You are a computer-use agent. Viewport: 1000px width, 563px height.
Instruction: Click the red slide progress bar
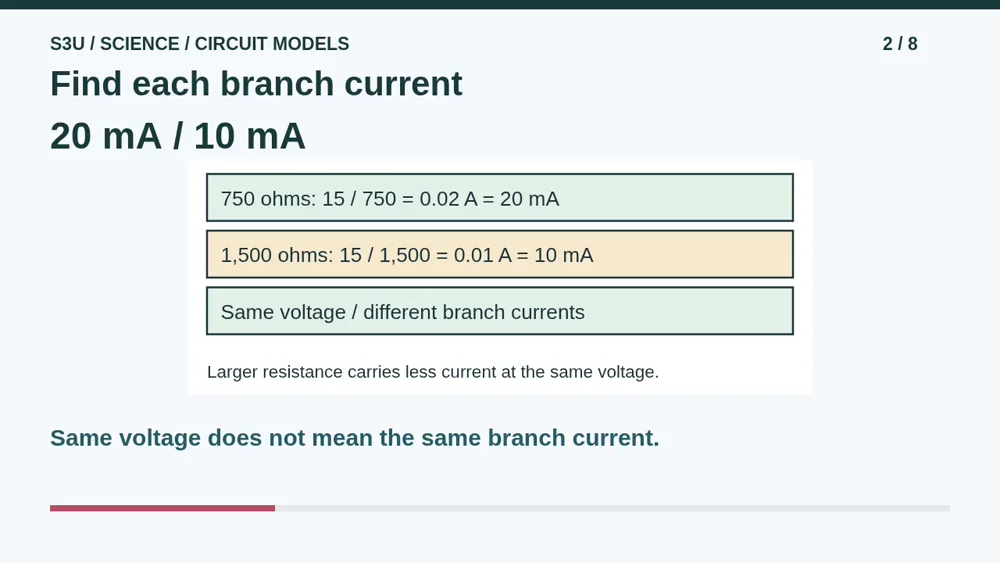(163, 508)
